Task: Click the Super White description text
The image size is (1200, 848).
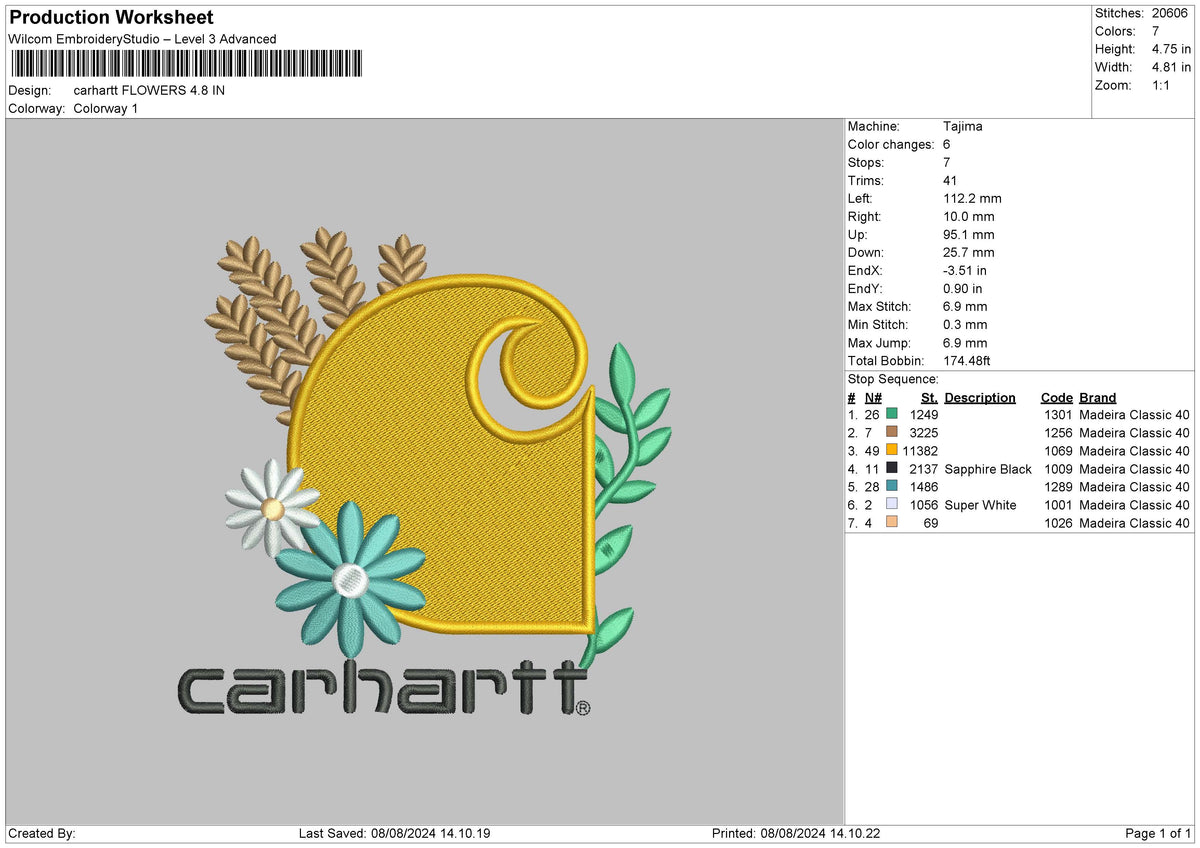Action: [980, 504]
